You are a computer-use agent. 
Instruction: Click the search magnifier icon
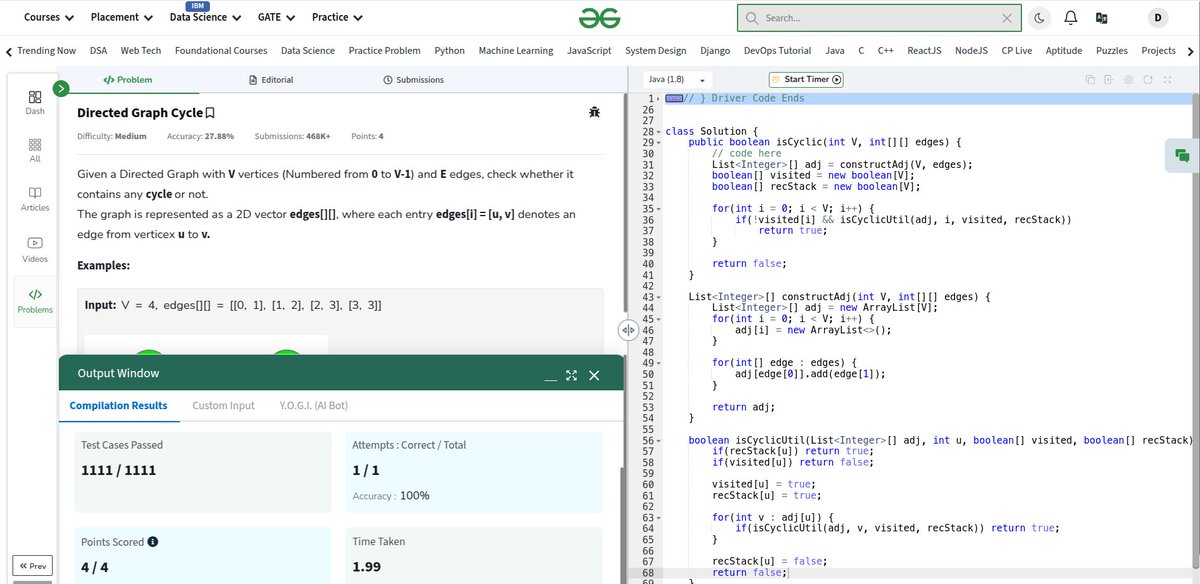point(751,18)
